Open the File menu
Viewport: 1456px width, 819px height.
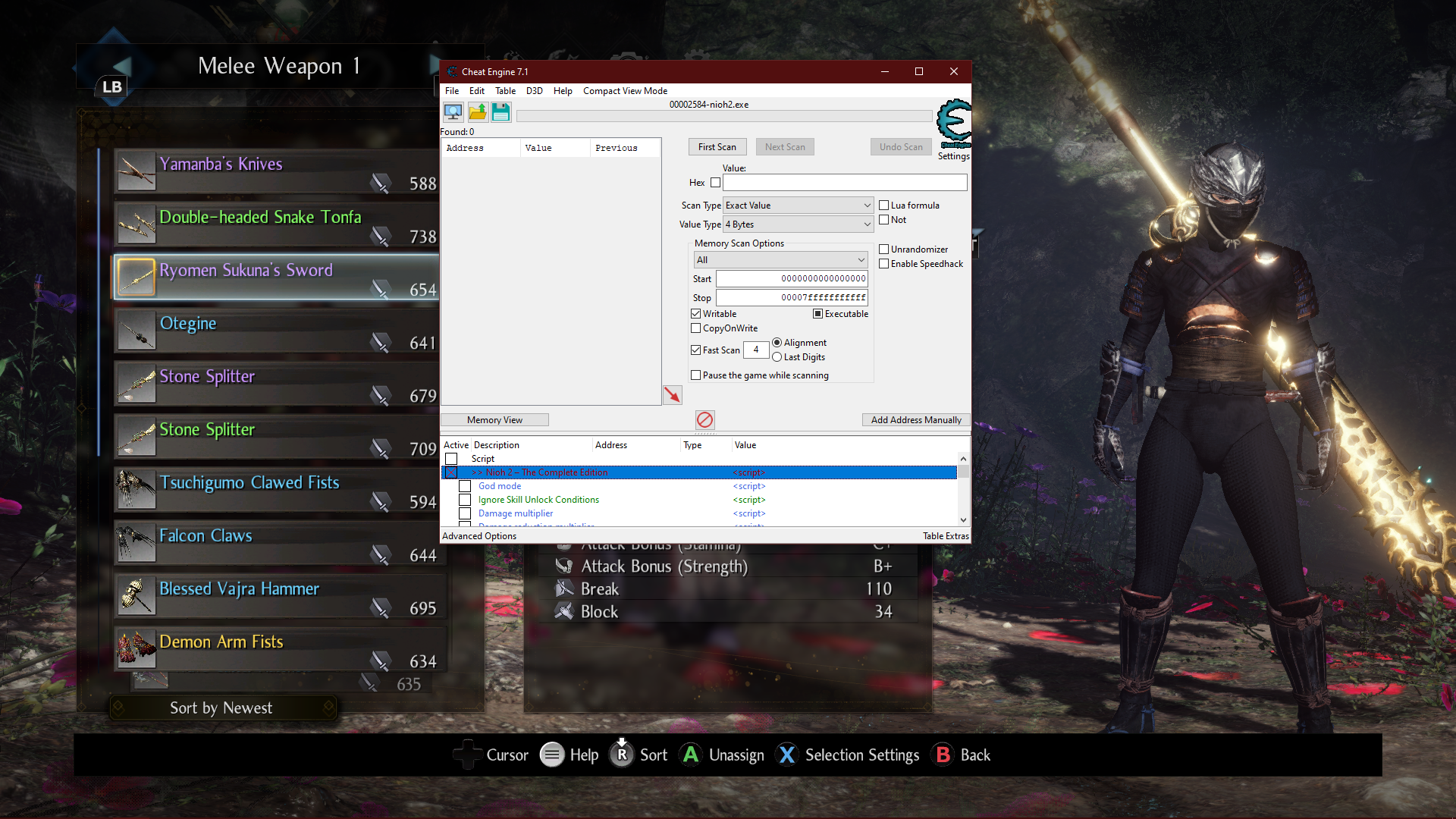click(452, 90)
